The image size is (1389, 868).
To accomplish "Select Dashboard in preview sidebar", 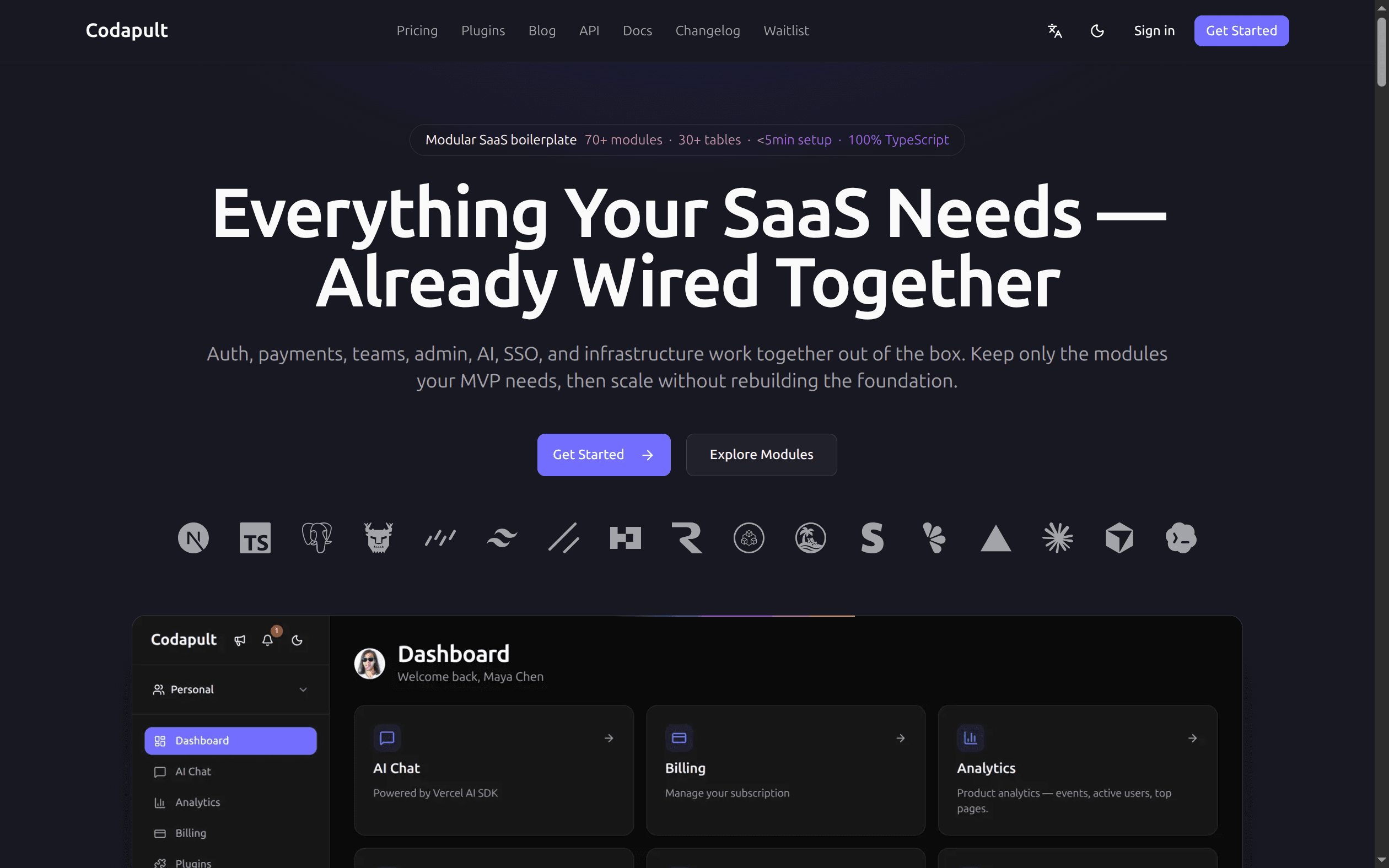I will pyautogui.click(x=231, y=741).
